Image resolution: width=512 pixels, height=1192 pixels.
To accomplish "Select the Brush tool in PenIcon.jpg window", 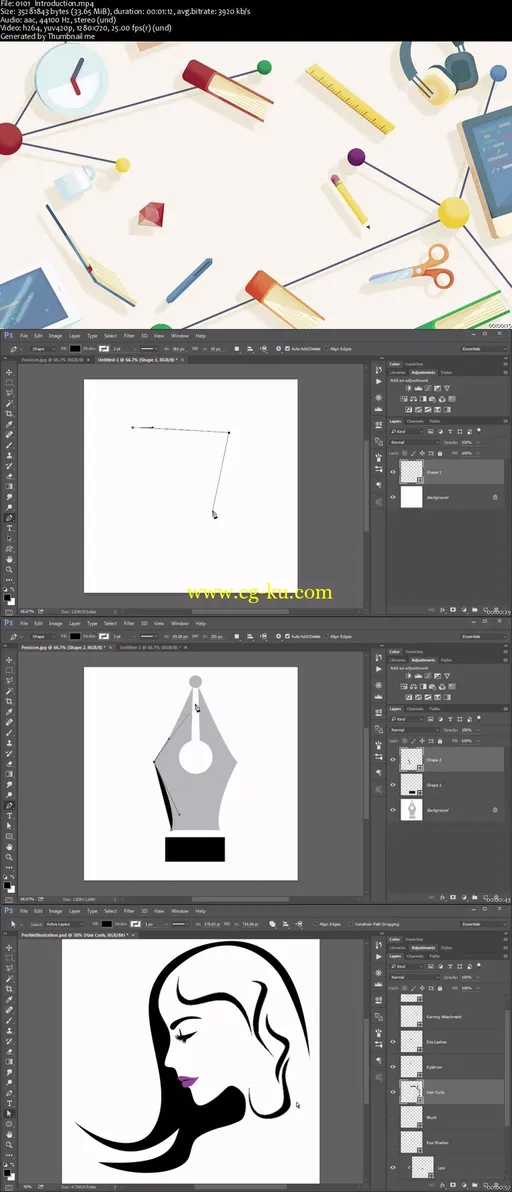I will [x=9, y=733].
